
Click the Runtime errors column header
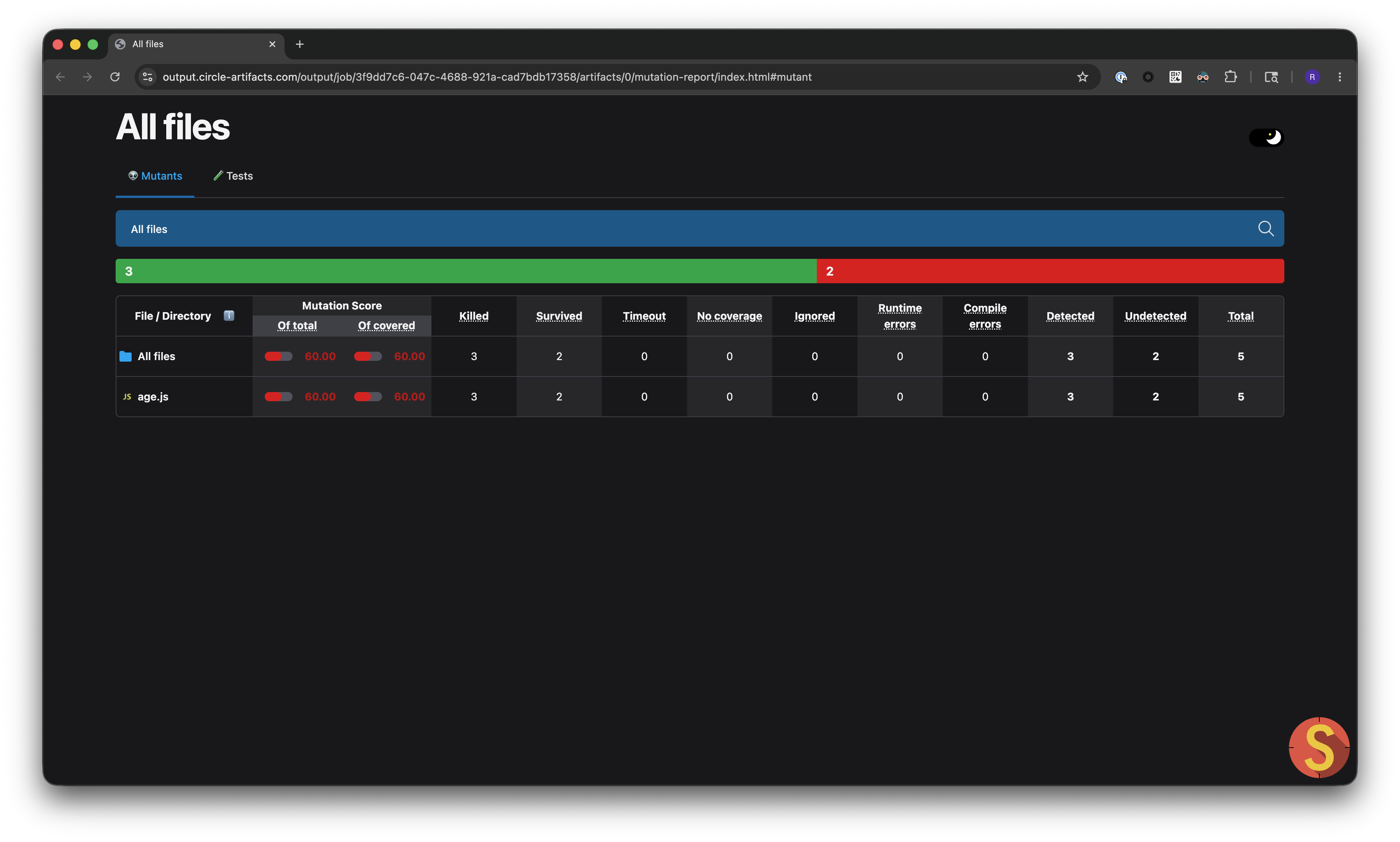pyautogui.click(x=900, y=316)
